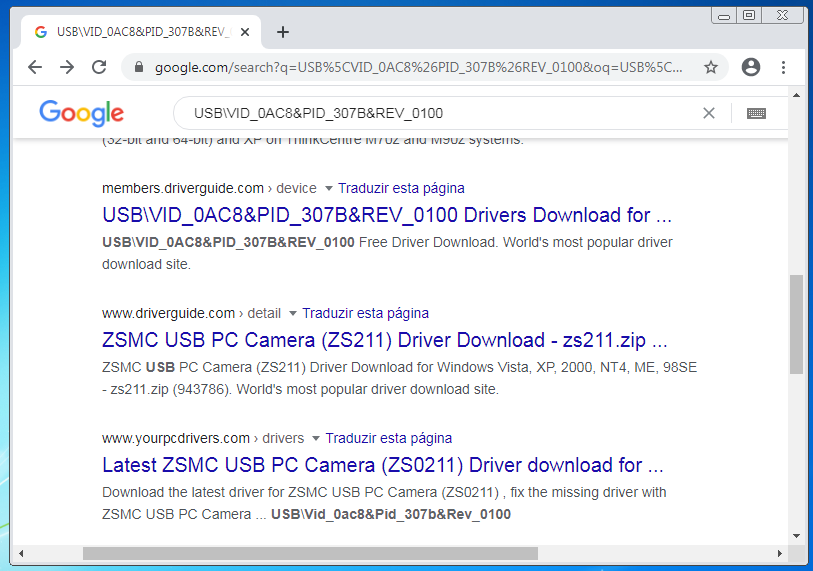Open ZSMC USB PC Camera (ZS211) result
813x571 pixels.
coord(385,340)
